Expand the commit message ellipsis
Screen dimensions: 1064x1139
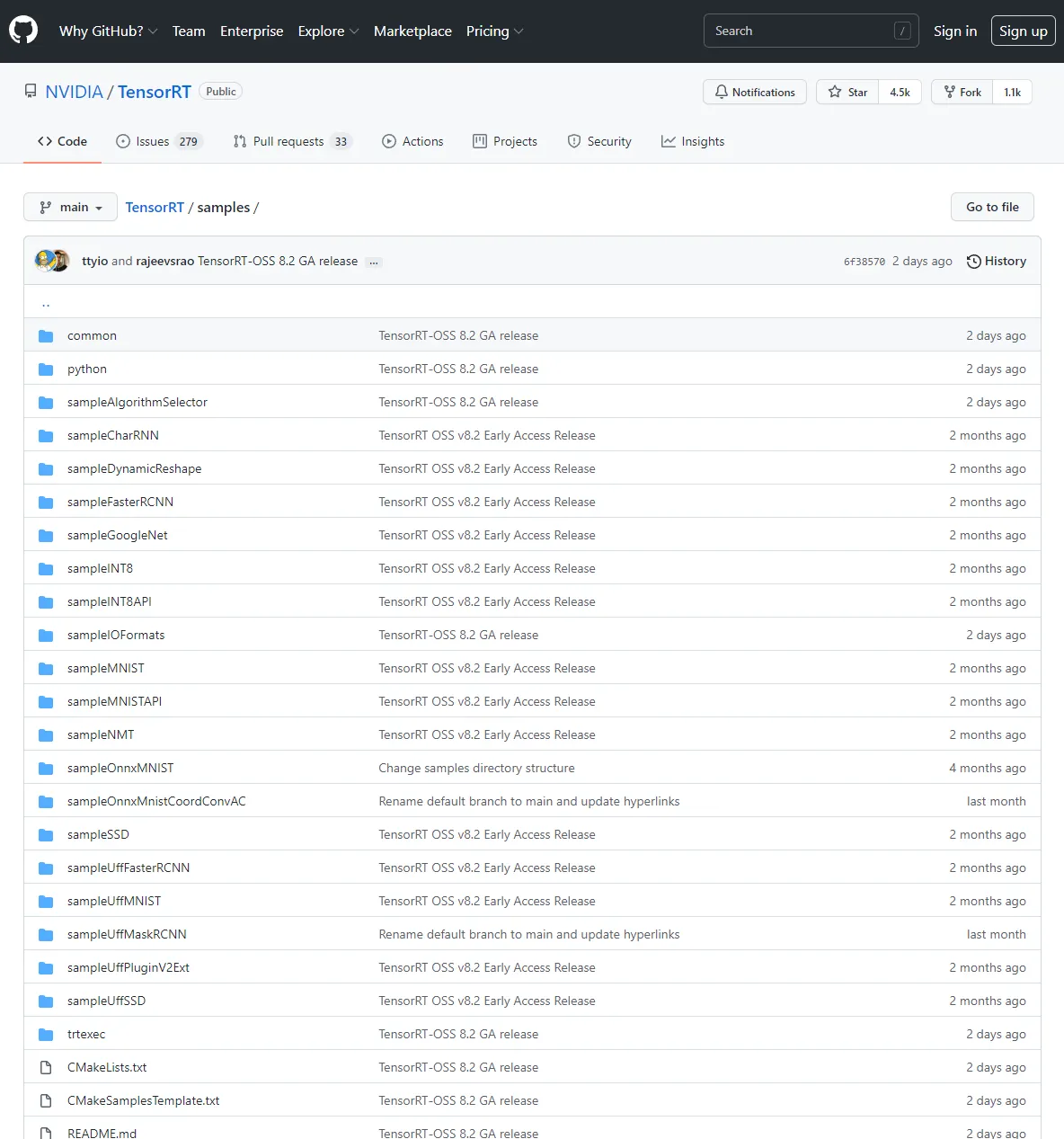pyautogui.click(x=374, y=262)
